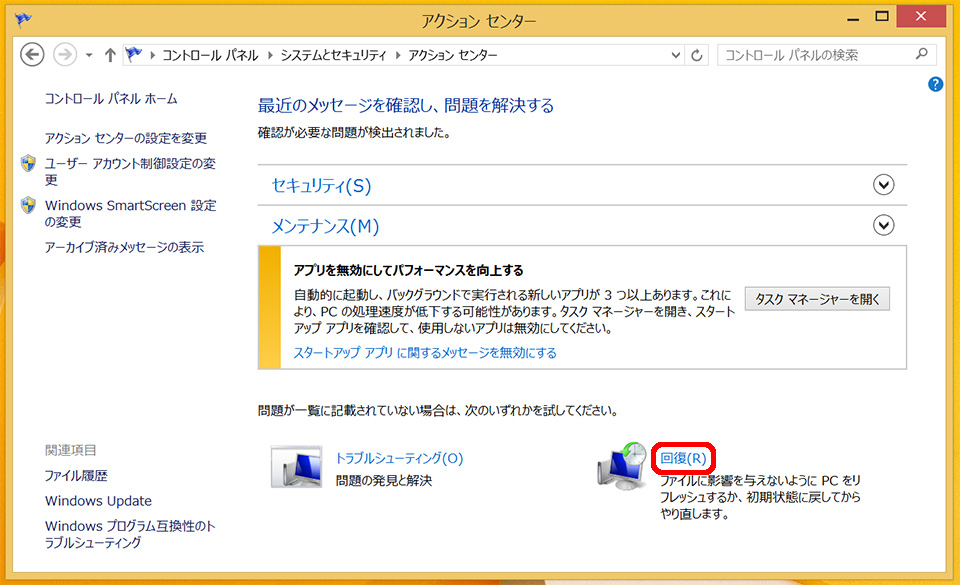Click the セキュリティ(S) heading
Image resolution: width=960 pixels, height=585 pixels.
(321, 185)
